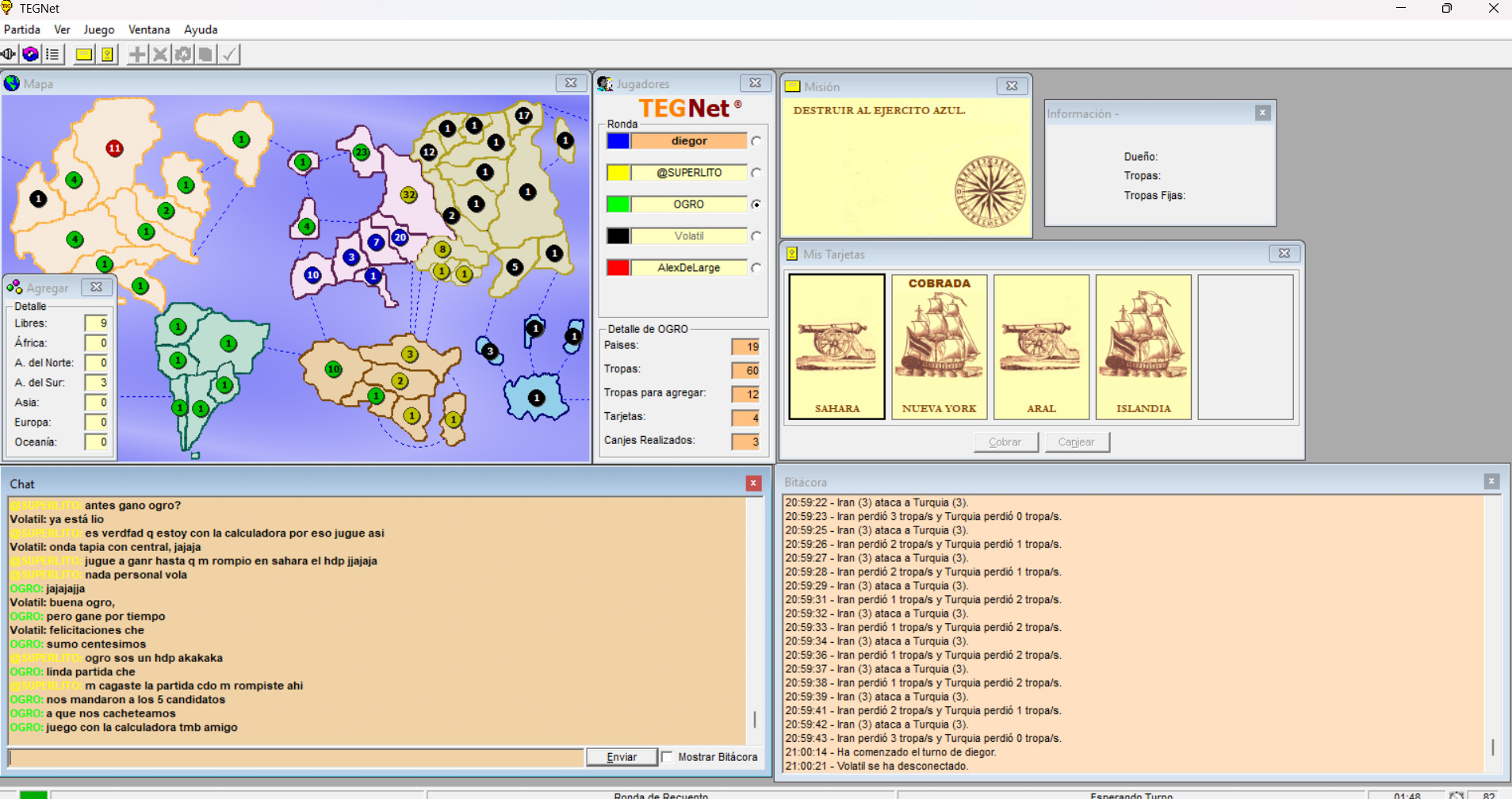Click the pink and blue circular arrows icon
The width and height of the screenshot is (1512, 799).
coord(30,54)
